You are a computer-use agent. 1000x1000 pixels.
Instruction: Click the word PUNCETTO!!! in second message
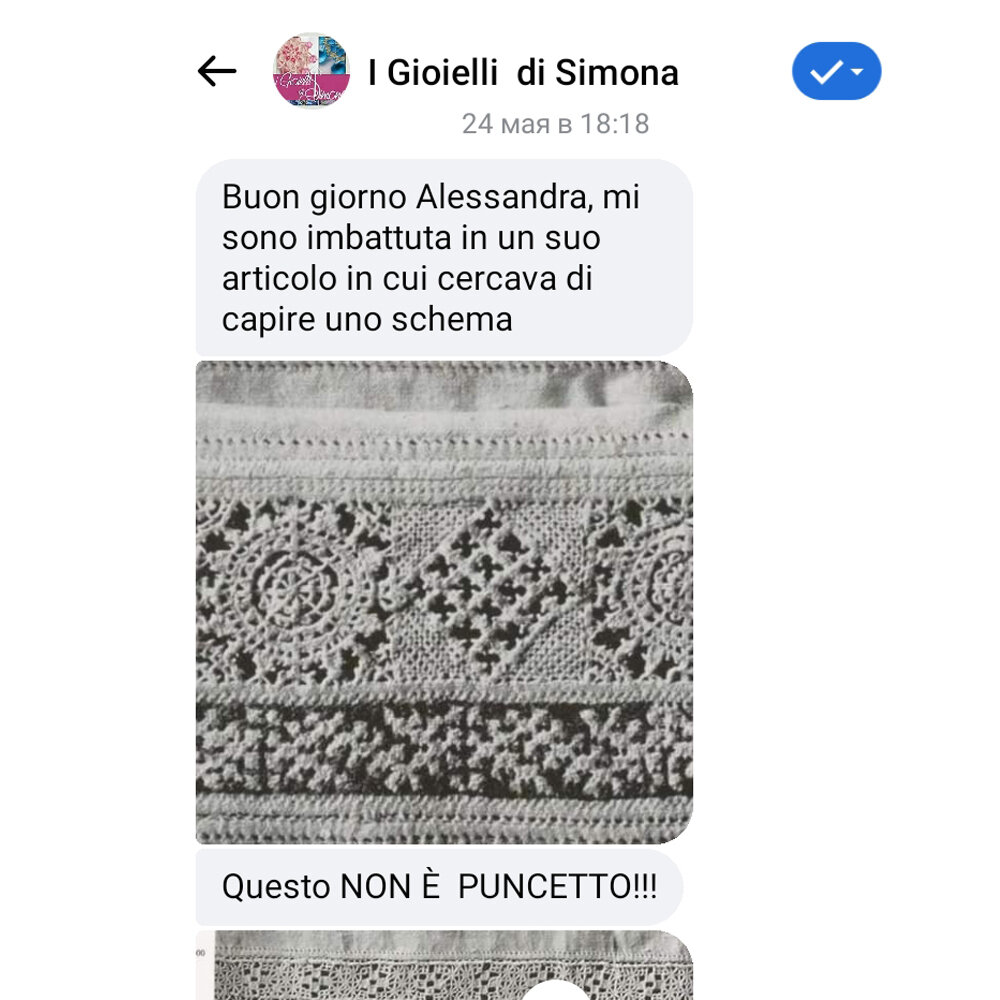[557, 886]
